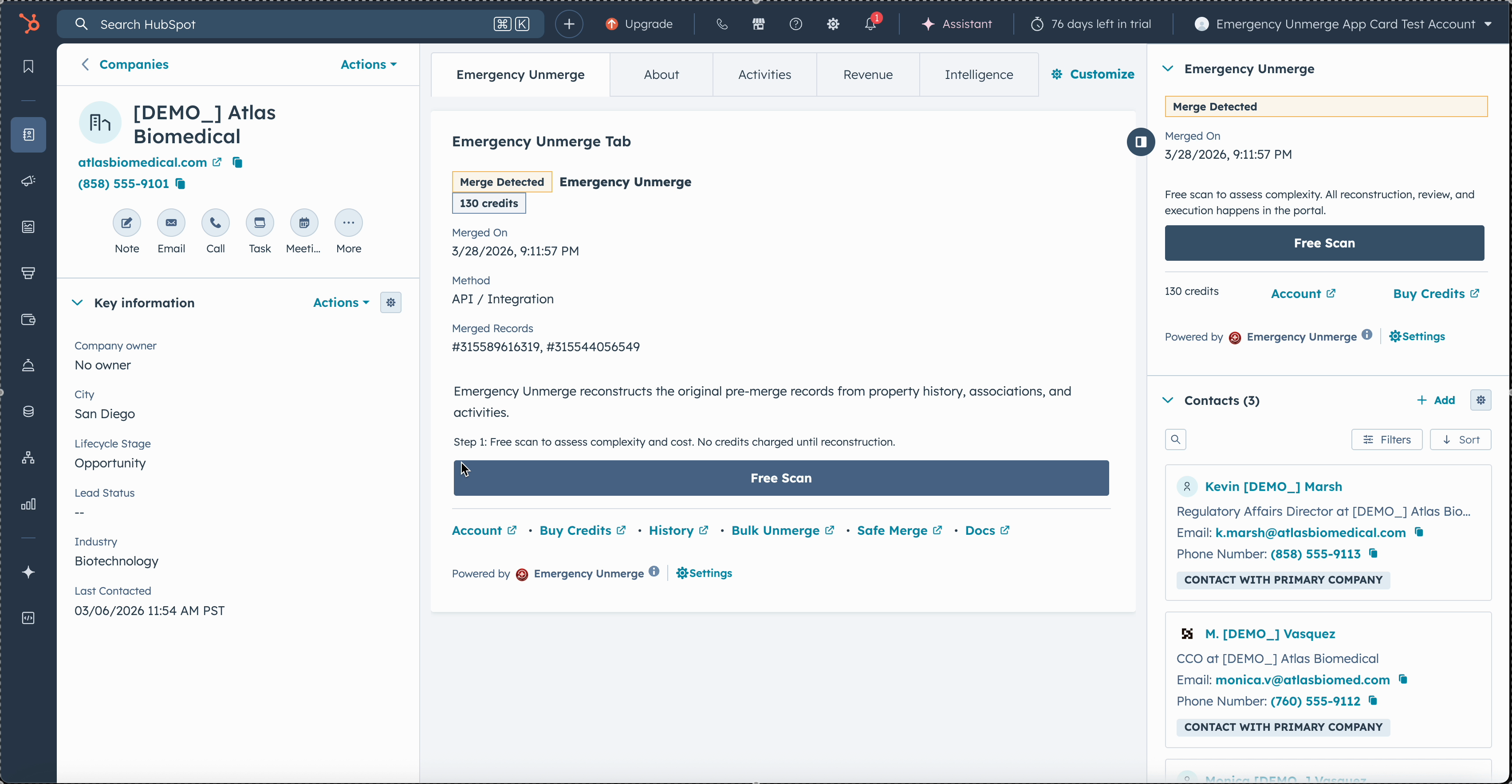Copy the (858) 555-9101 phone number
Viewport: 1512px width, 784px height.
(x=181, y=184)
